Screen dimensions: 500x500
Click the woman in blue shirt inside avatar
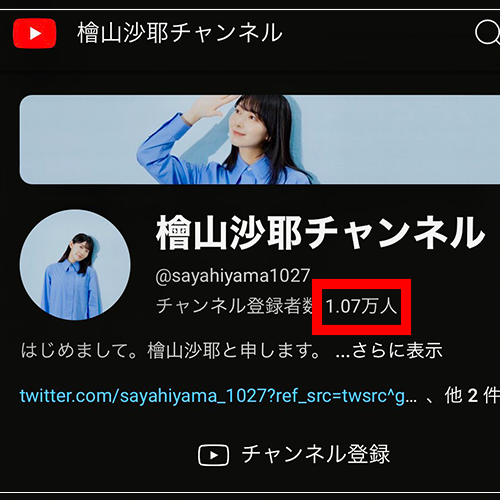72,277
